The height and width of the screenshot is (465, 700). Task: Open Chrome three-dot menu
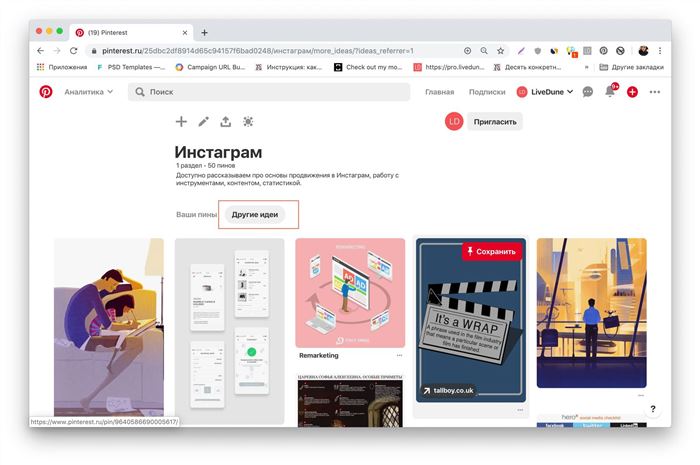tap(660, 51)
